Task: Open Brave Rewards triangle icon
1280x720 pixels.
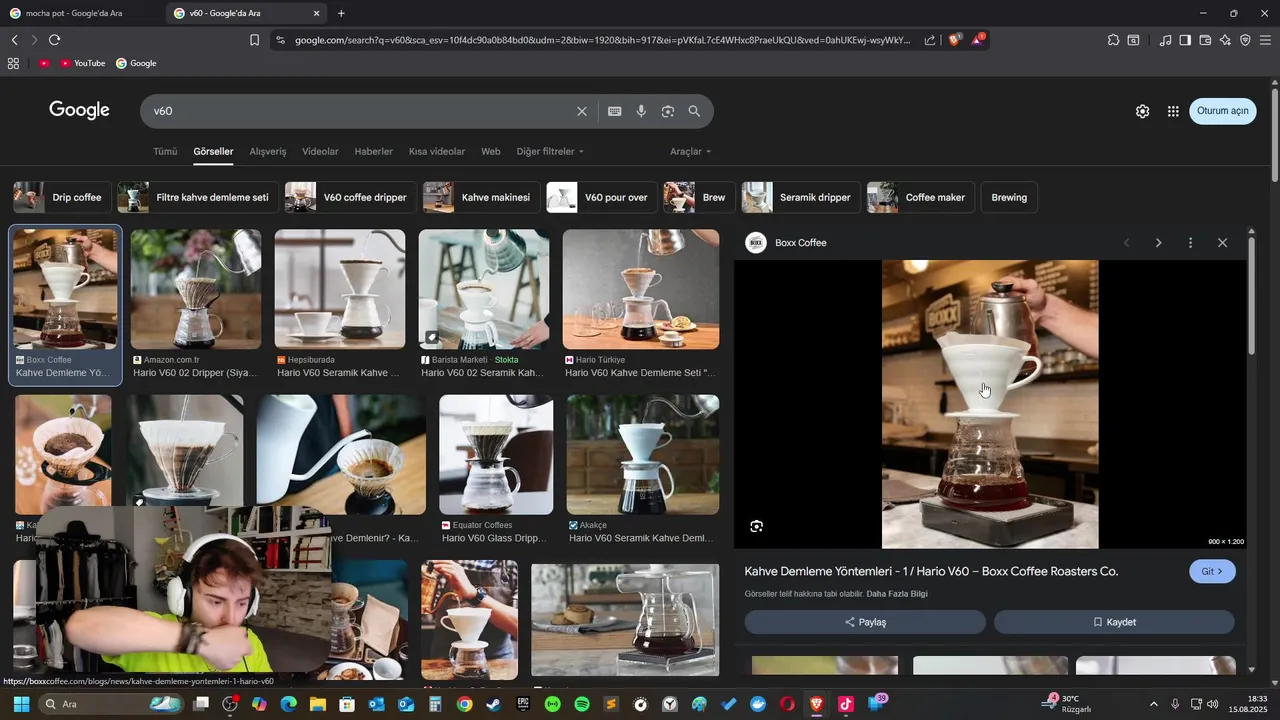Action: (x=978, y=40)
